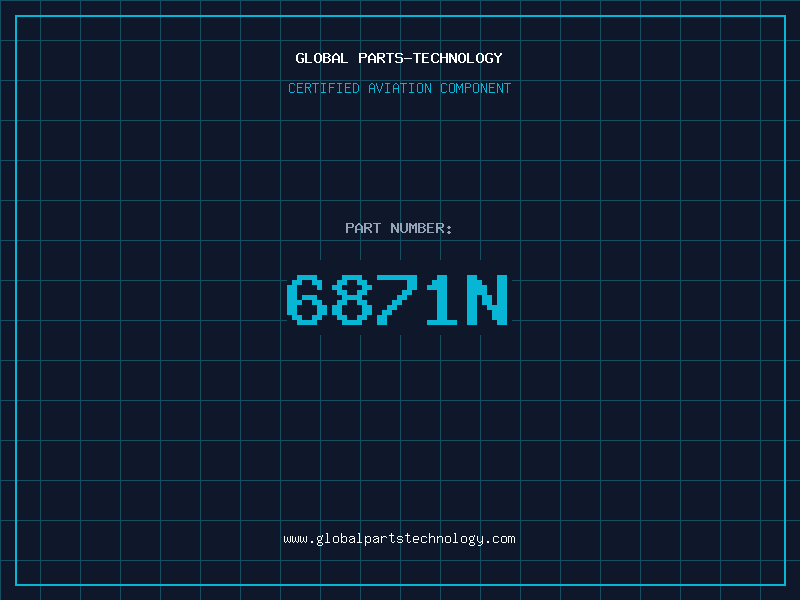The image size is (800, 600).
Task: Select the CERTIFIED AVIATION COMPONENT subtitle
Action: [399, 88]
